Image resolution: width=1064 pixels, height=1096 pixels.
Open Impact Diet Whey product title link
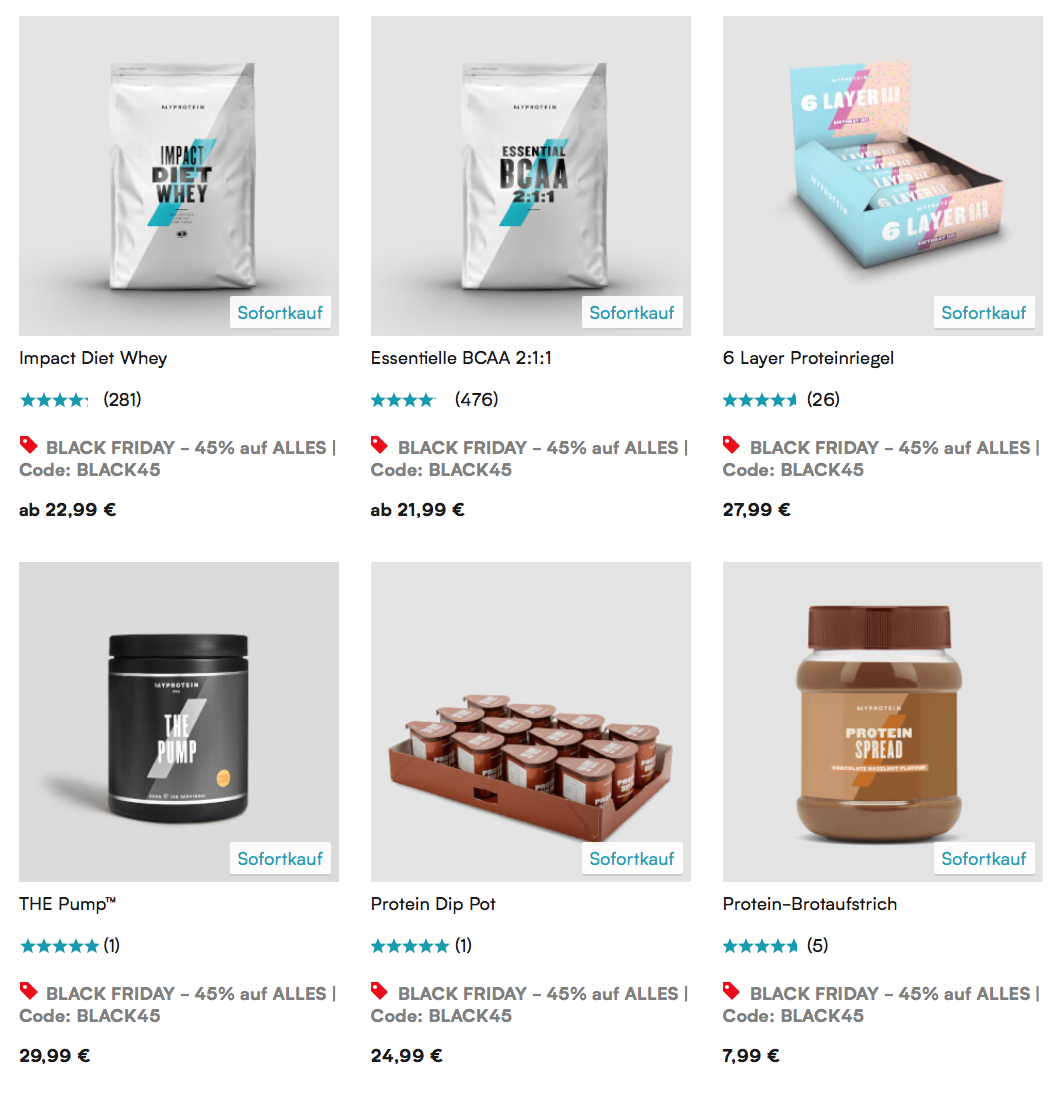(x=93, y=358)
